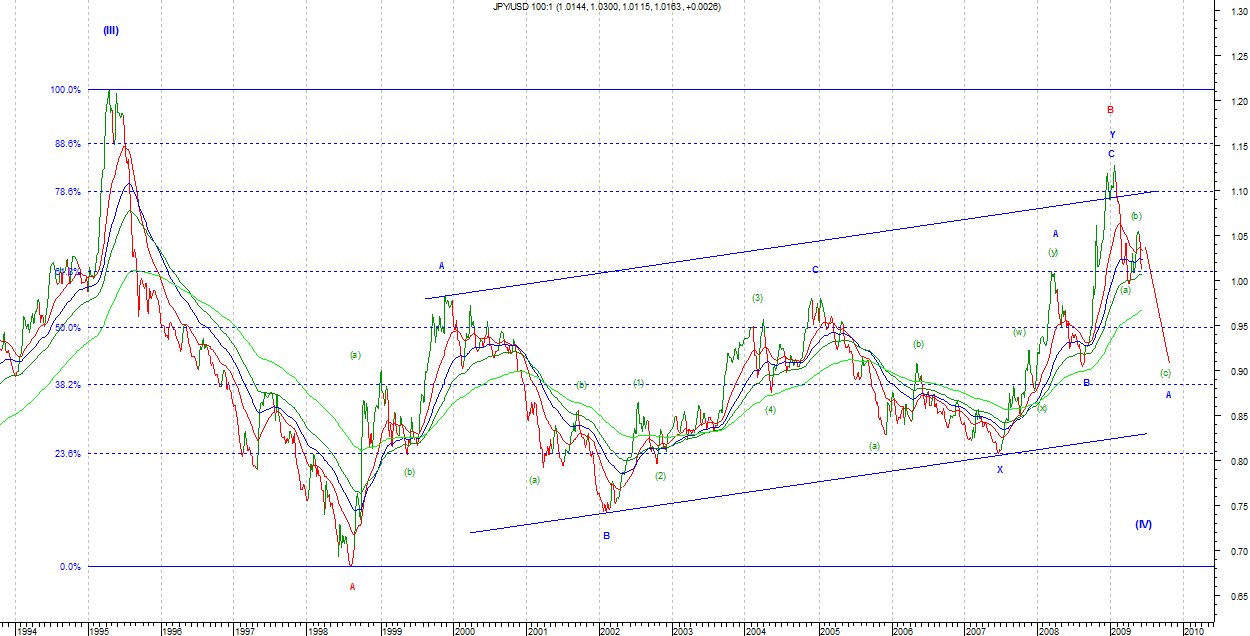
Task: Click the 100.0% Fibonacci level label
Action: 65,90
